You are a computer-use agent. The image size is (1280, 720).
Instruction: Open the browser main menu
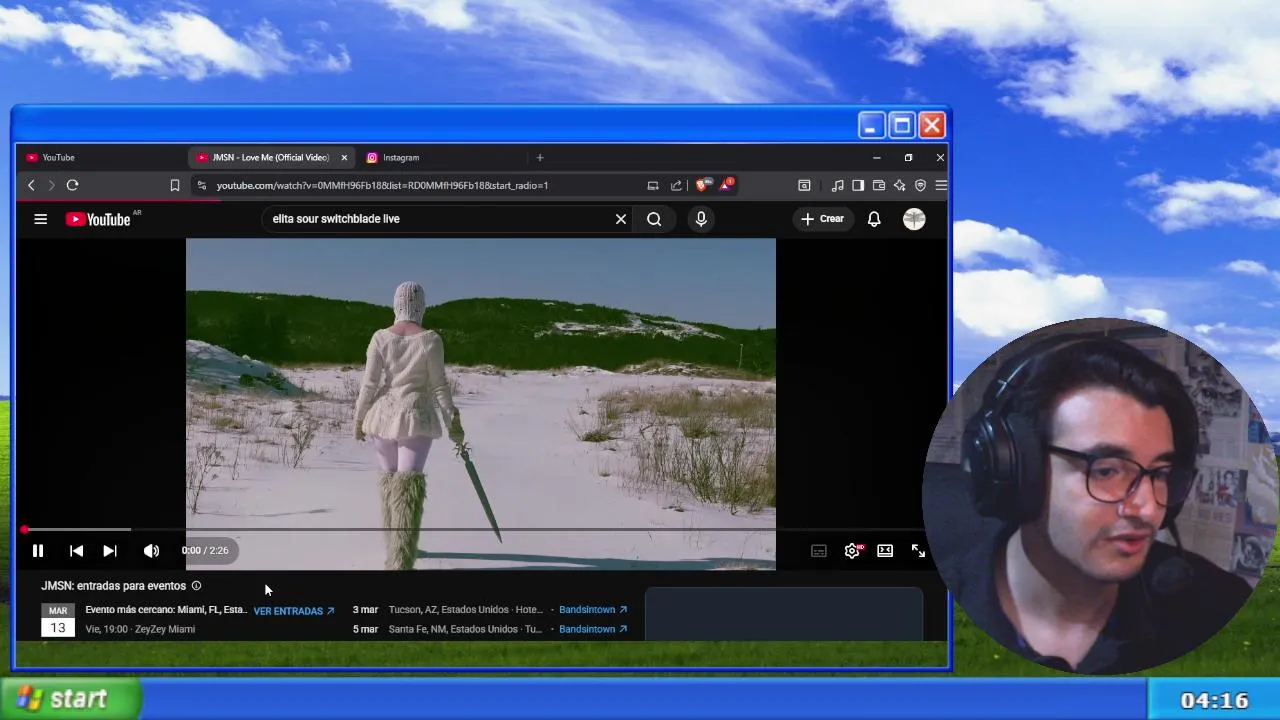940,185
